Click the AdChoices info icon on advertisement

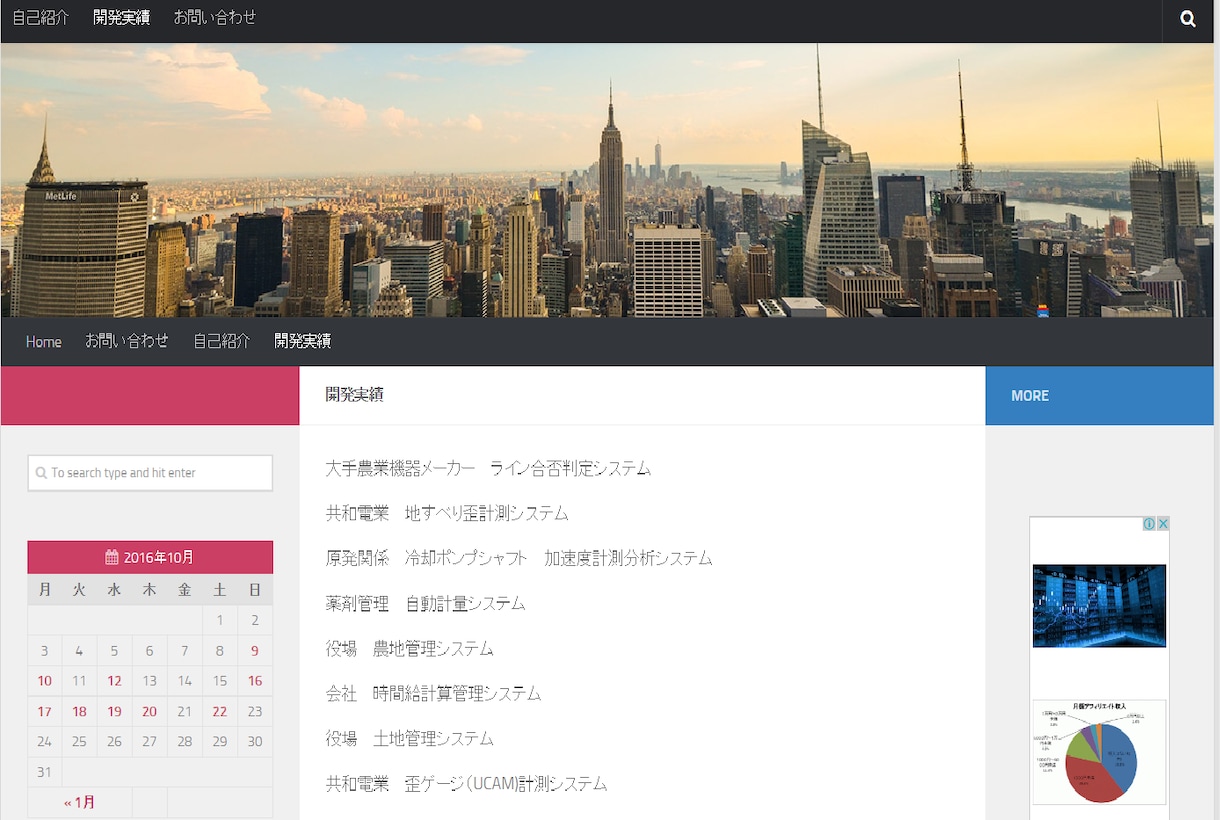(1150, 524)
